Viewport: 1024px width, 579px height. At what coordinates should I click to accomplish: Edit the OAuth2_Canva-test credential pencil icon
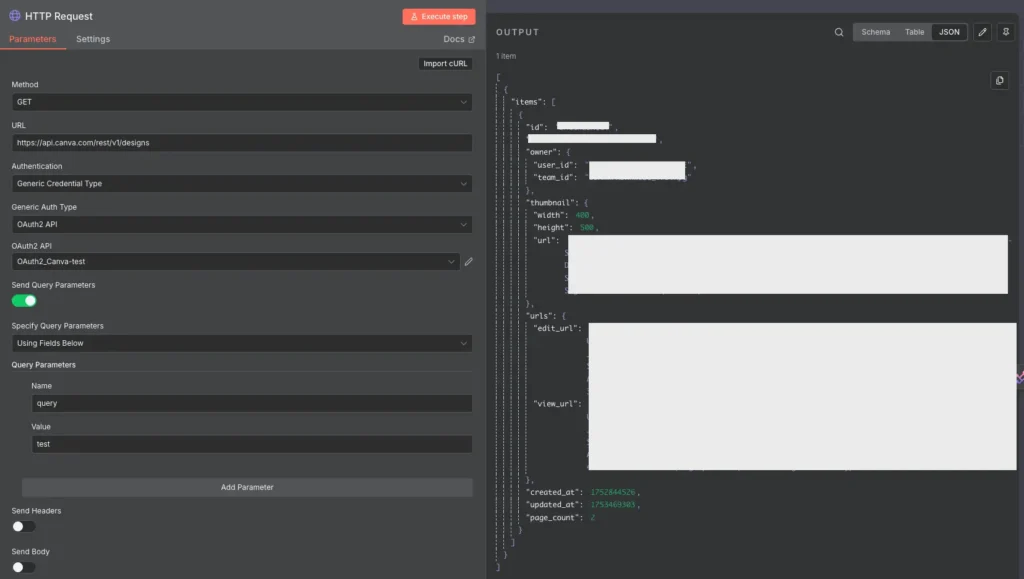point(468,262)
